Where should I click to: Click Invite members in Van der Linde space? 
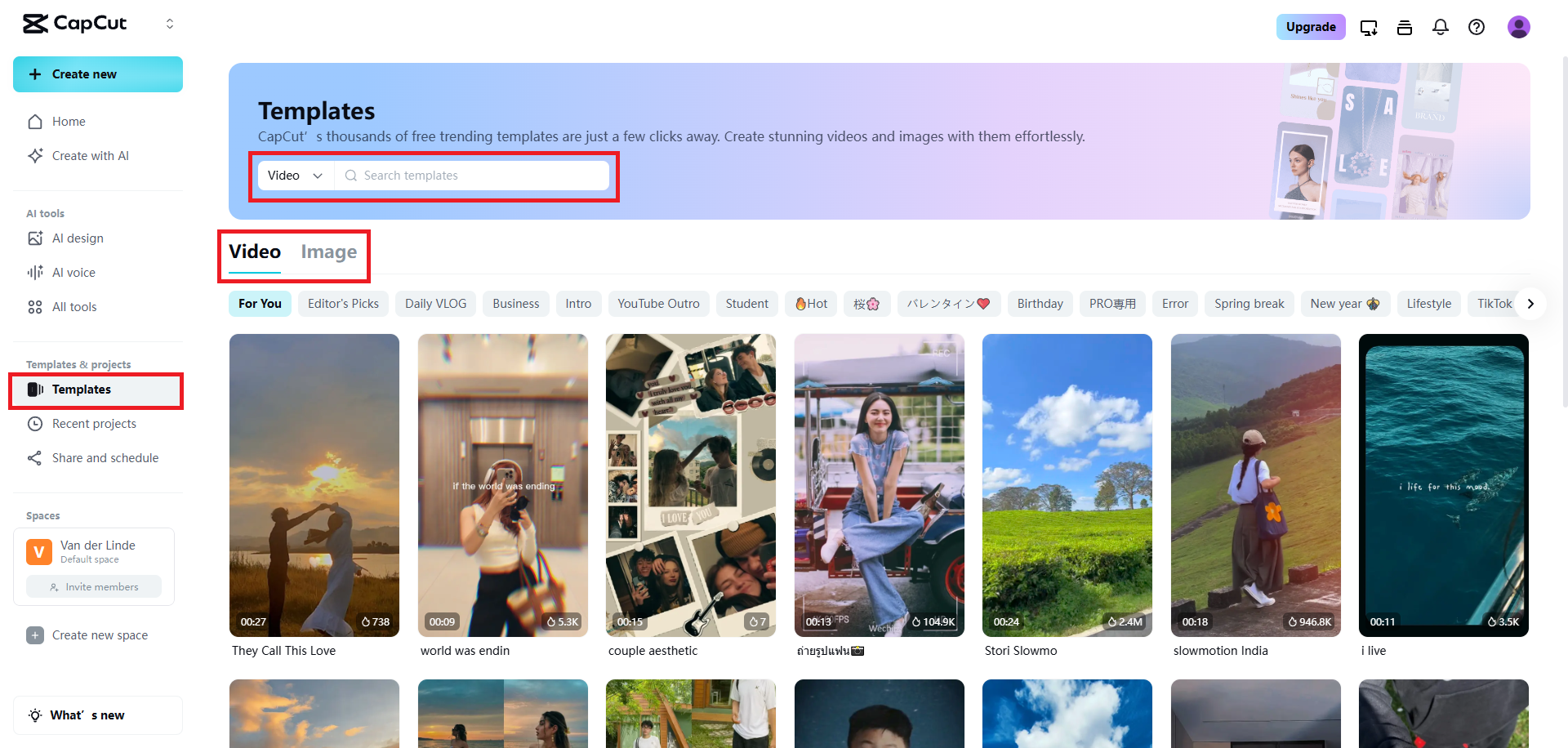[x=93, y=586]
